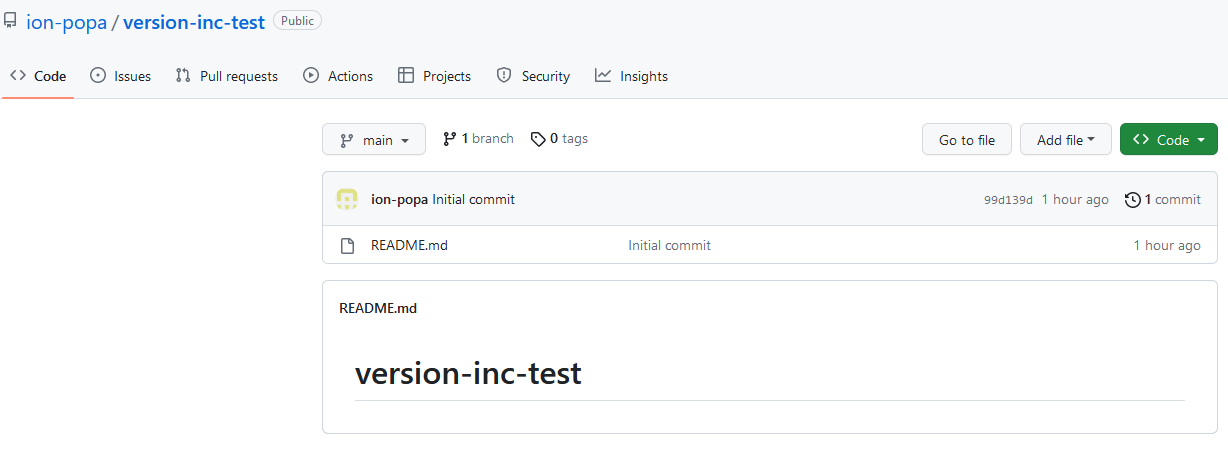
Task: Click the Security shield icon
Action: [504, 75]
